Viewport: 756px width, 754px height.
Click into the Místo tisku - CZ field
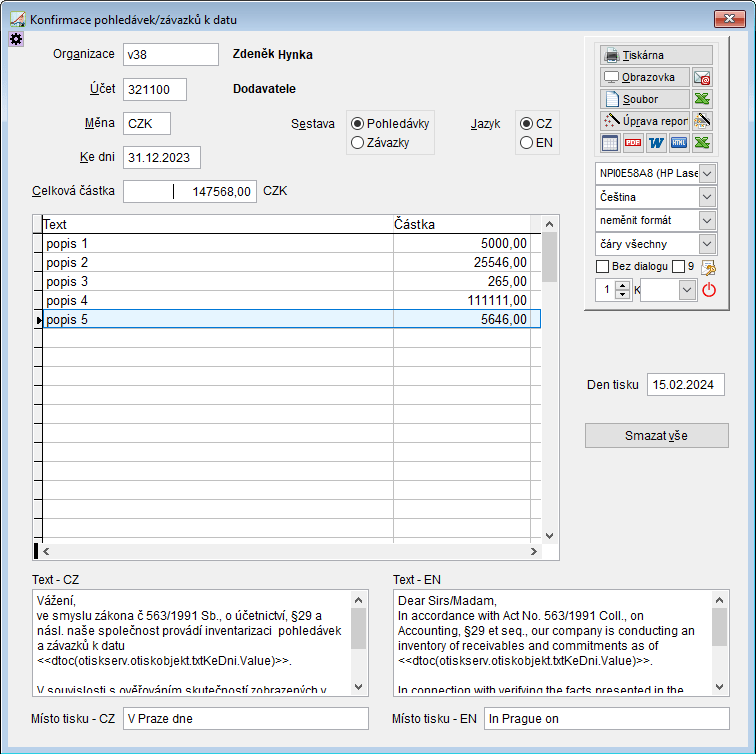coord(246,718)
